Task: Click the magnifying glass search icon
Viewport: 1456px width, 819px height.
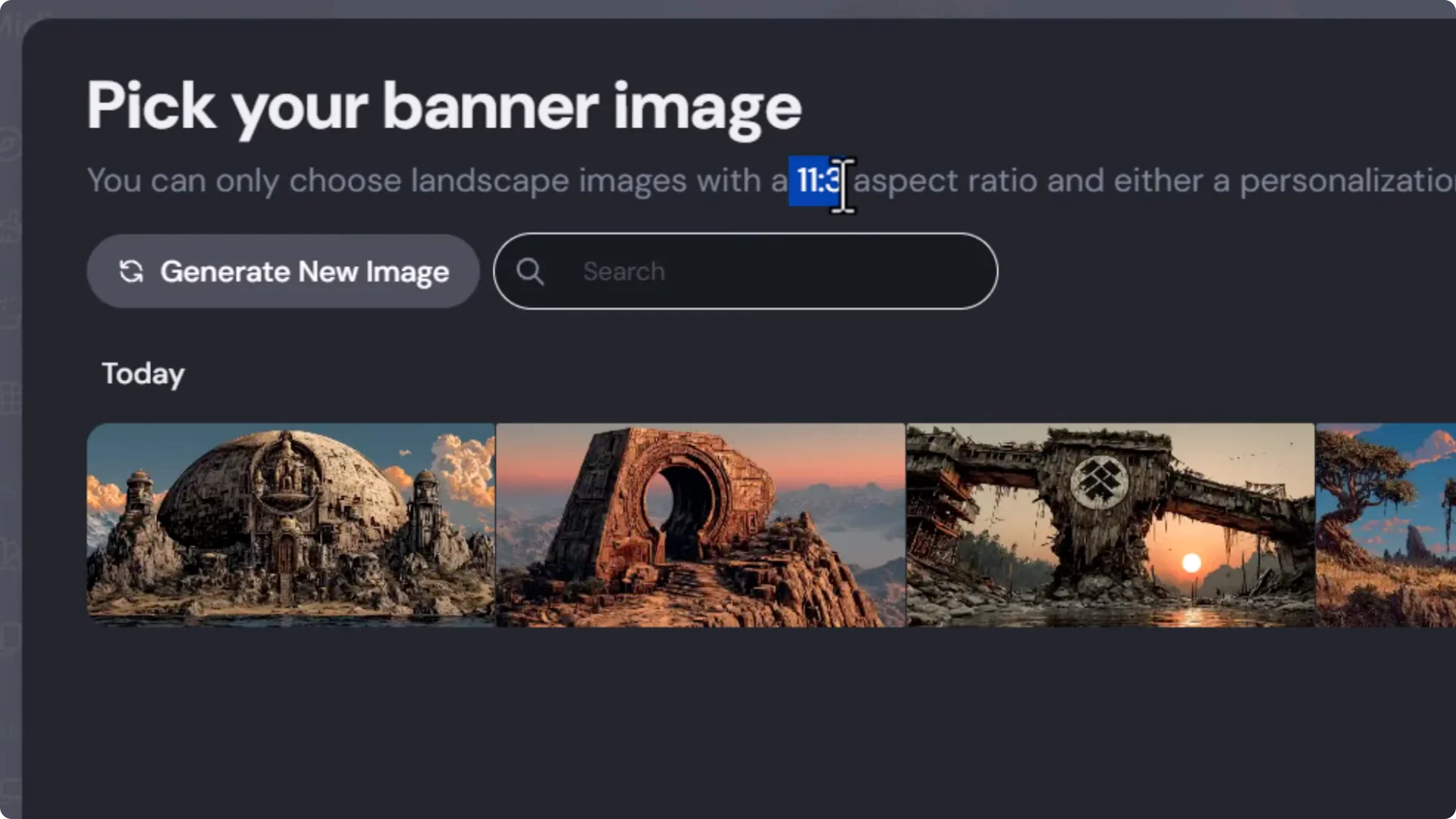Action: click(x=531, y=271)
